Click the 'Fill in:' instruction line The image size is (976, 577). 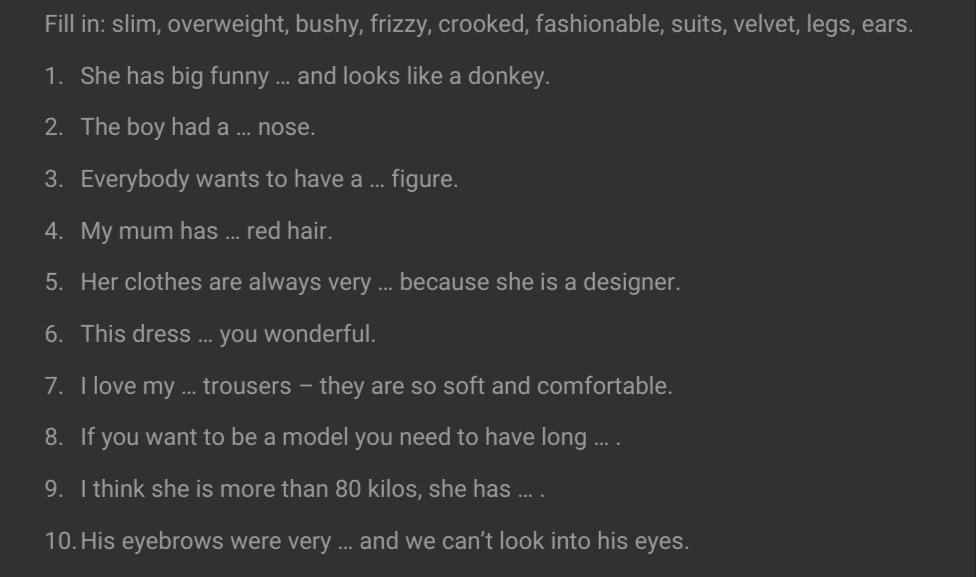(478, 25)
